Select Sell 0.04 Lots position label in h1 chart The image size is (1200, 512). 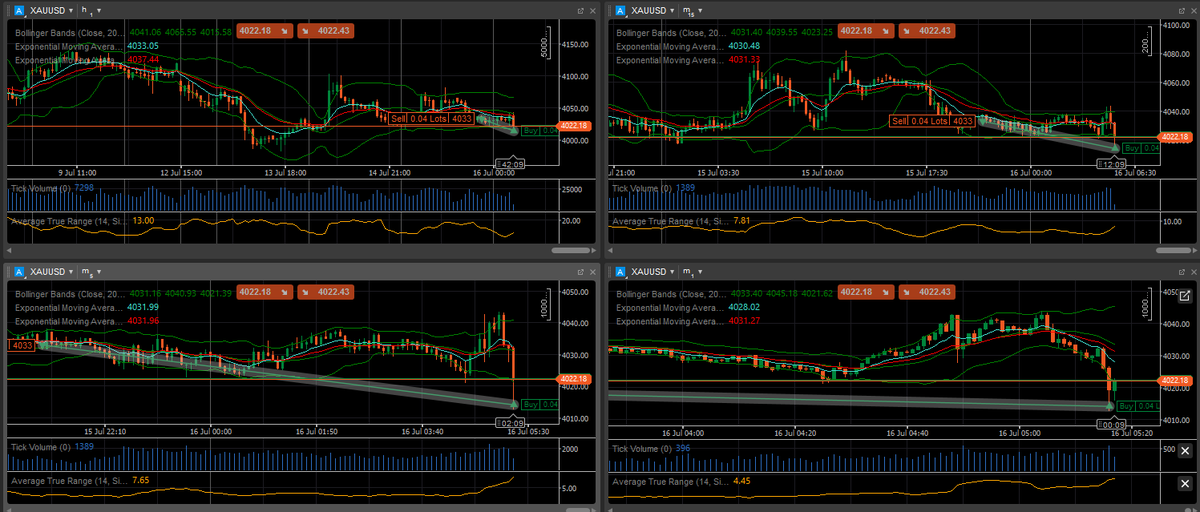[x=432, y=119]
